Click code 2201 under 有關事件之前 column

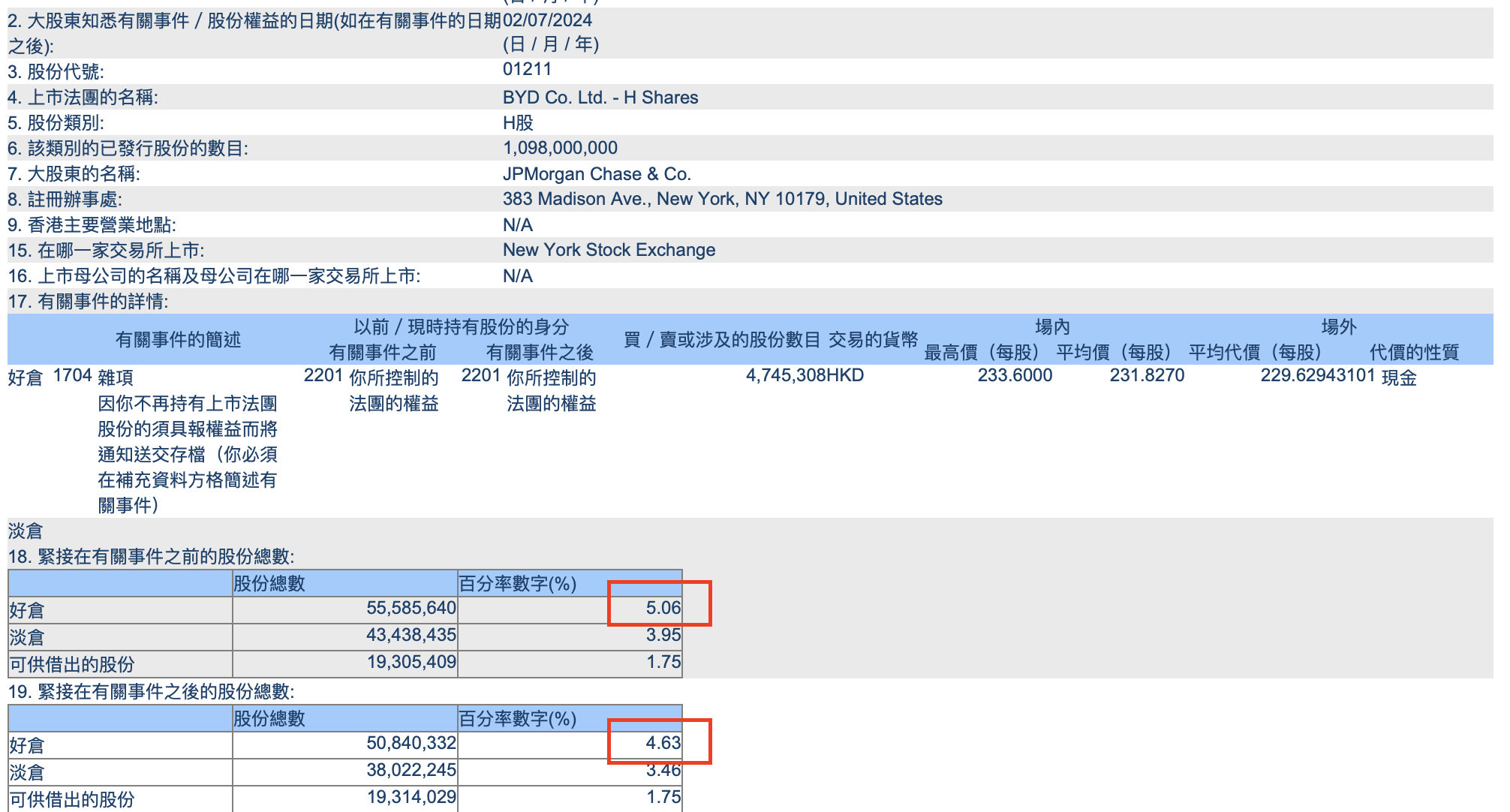(x=323, y=376)
